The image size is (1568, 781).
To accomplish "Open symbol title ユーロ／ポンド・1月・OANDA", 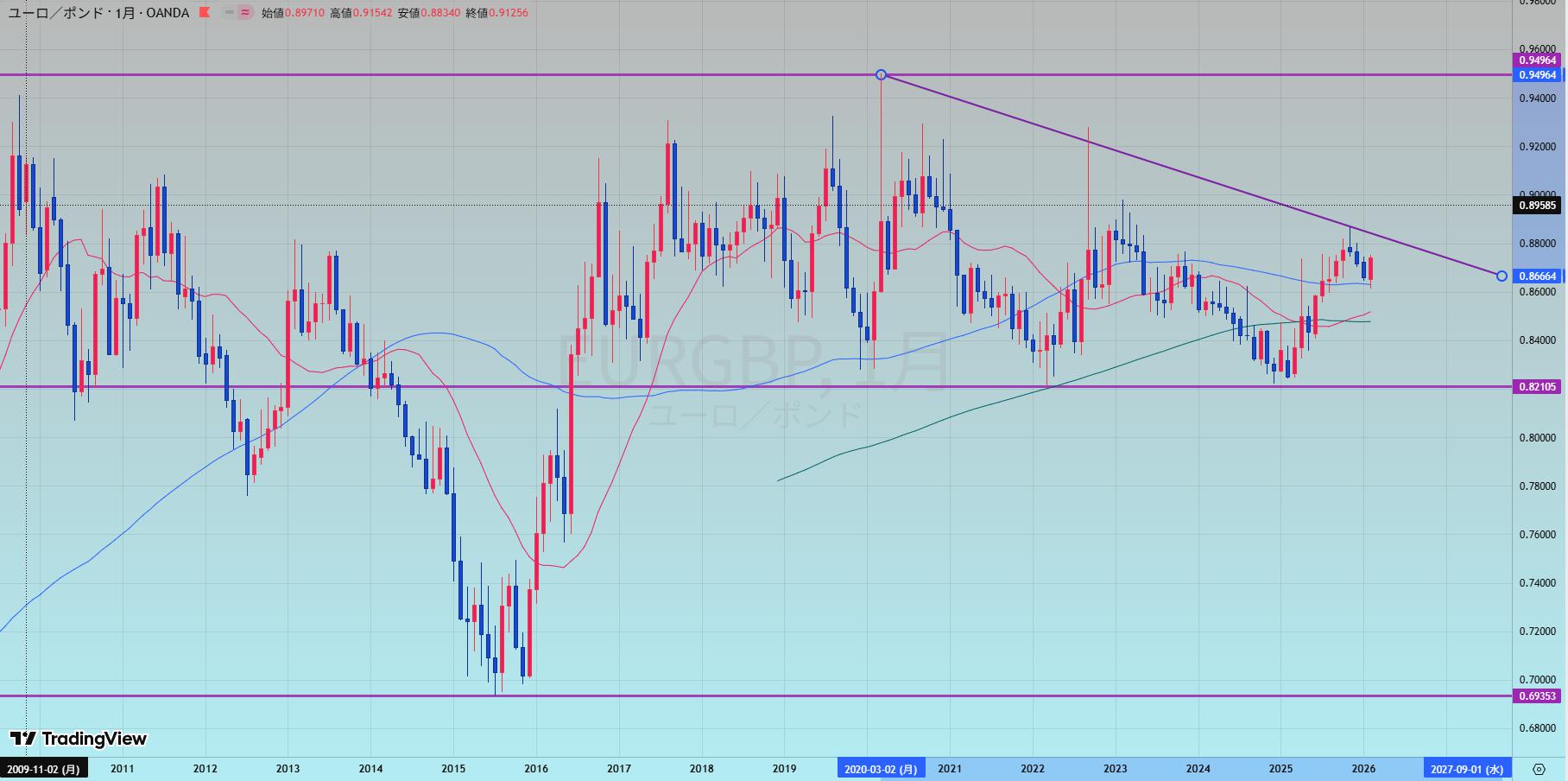I will (x=98, y=13).
